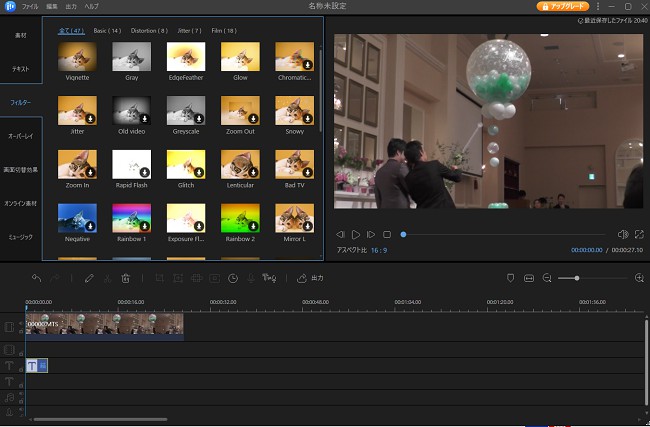
Task: Open the 素材 media panel
Action: coord(21,35)
